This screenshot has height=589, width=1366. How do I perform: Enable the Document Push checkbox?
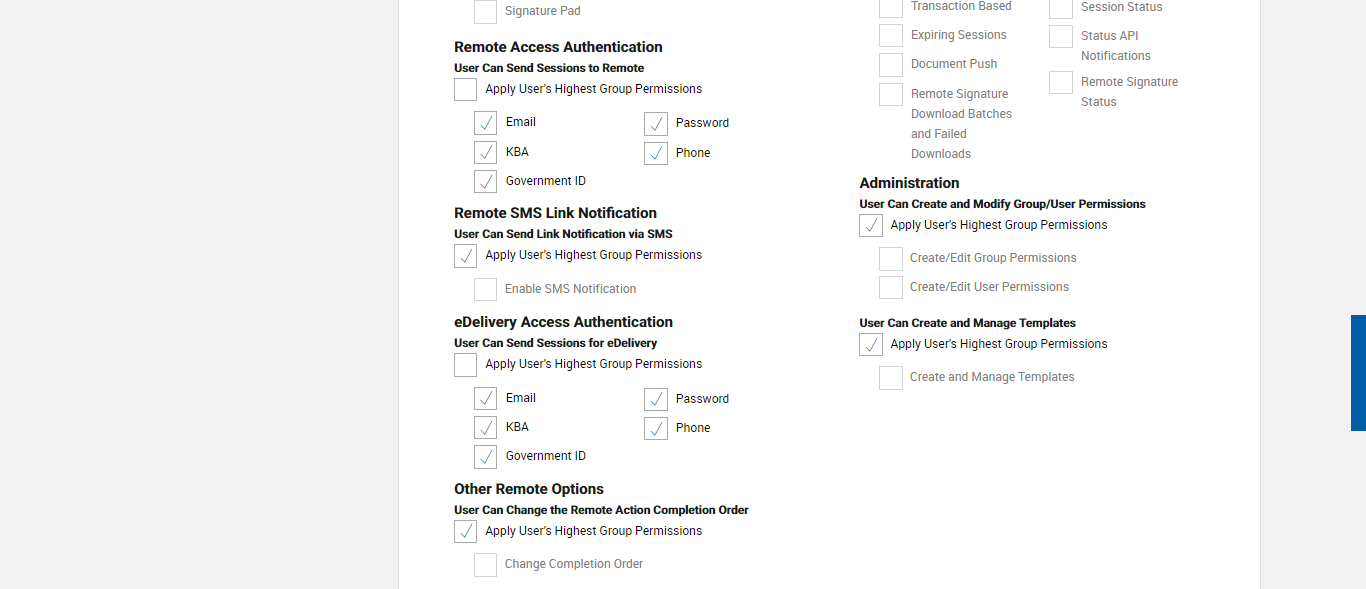tap(891, 65)
